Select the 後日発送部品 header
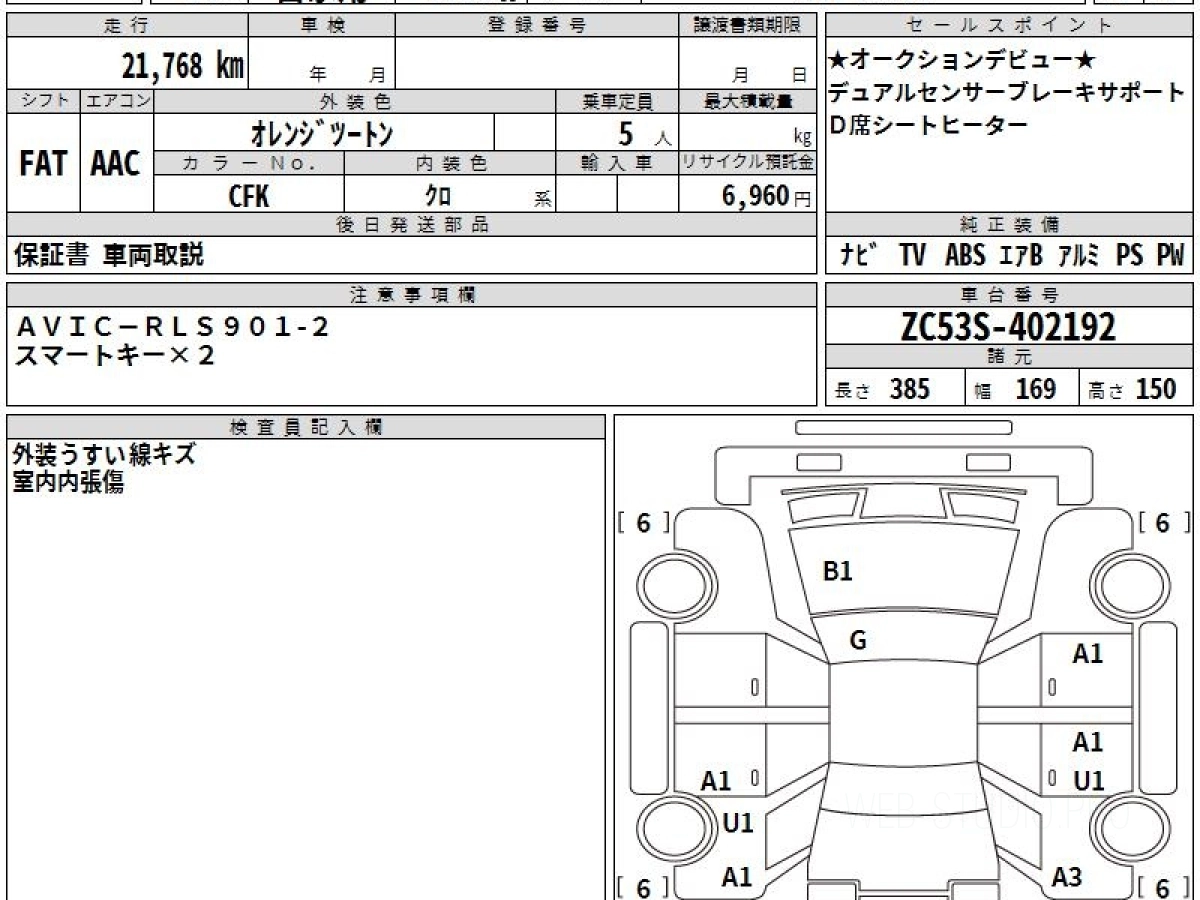The image size is (1200, 900). [411, 225]
